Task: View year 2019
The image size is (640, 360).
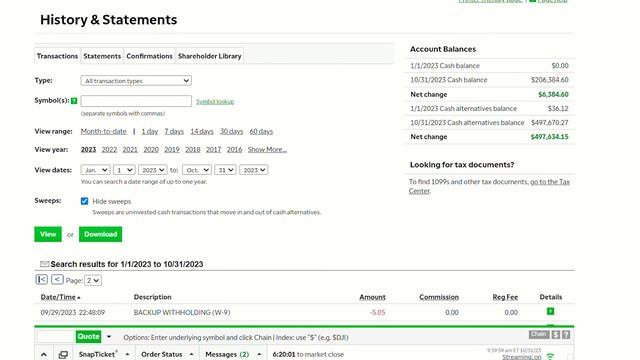Action: click(172, 149)
